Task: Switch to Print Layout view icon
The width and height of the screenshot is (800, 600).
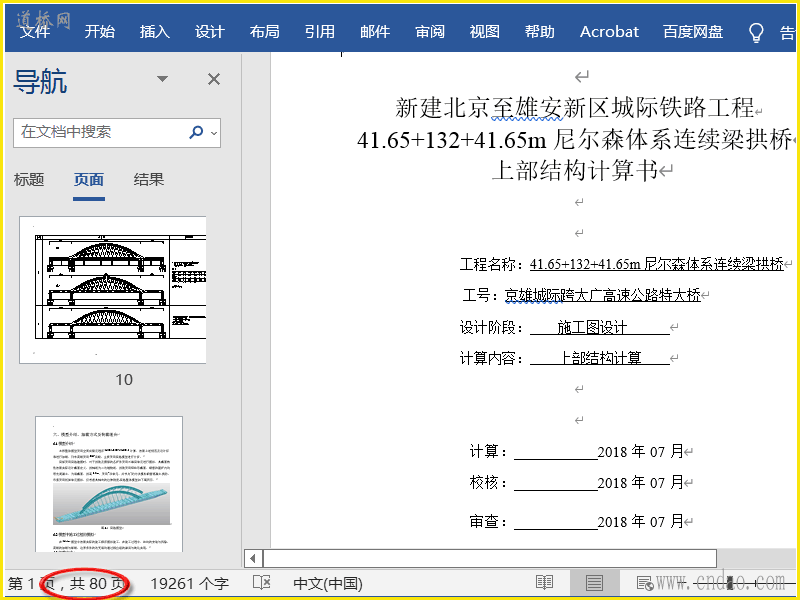Action: 594,583
